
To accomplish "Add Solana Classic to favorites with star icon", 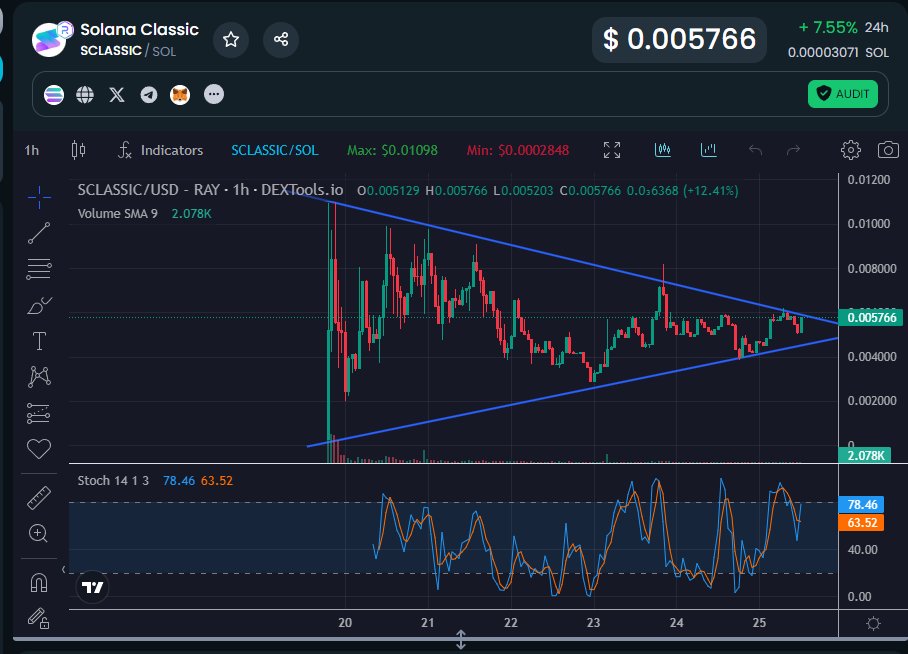I will point(230,39).
